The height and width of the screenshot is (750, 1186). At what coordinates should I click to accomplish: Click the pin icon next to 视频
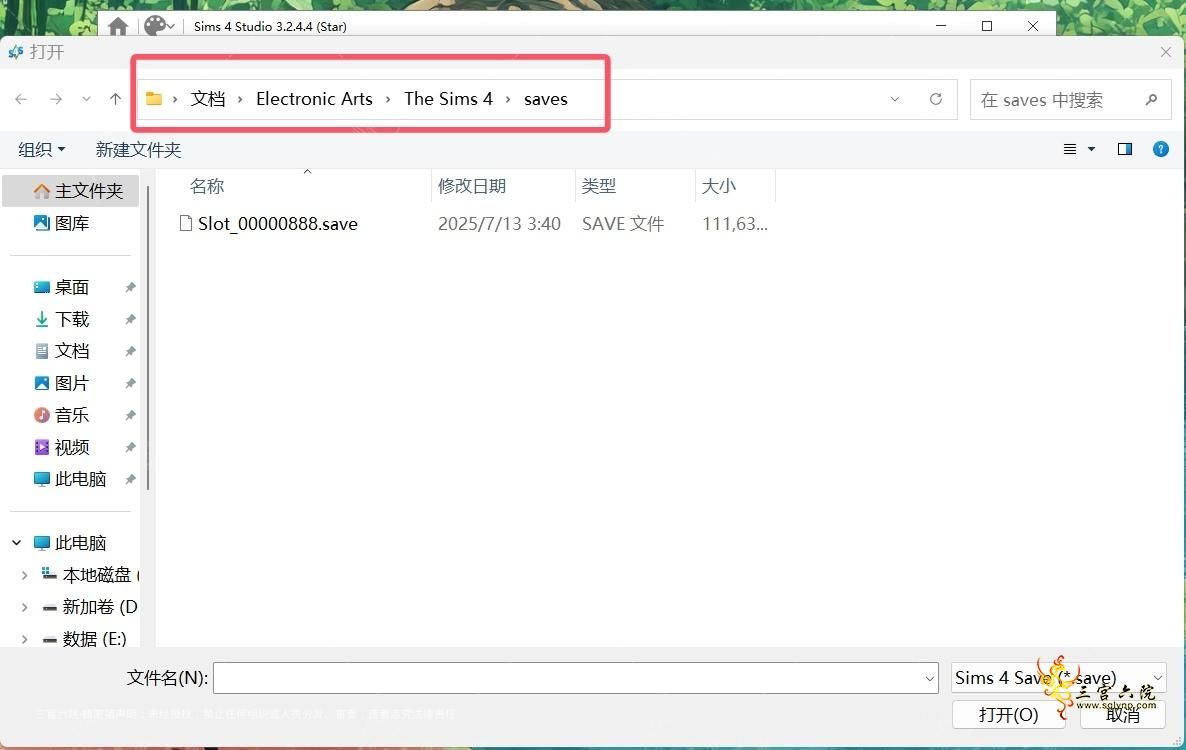130,447
